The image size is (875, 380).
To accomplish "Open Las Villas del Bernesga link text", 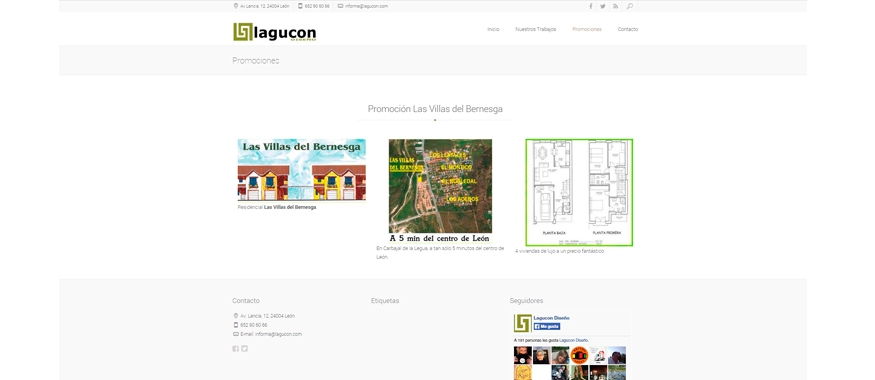I will click(290, 207).
